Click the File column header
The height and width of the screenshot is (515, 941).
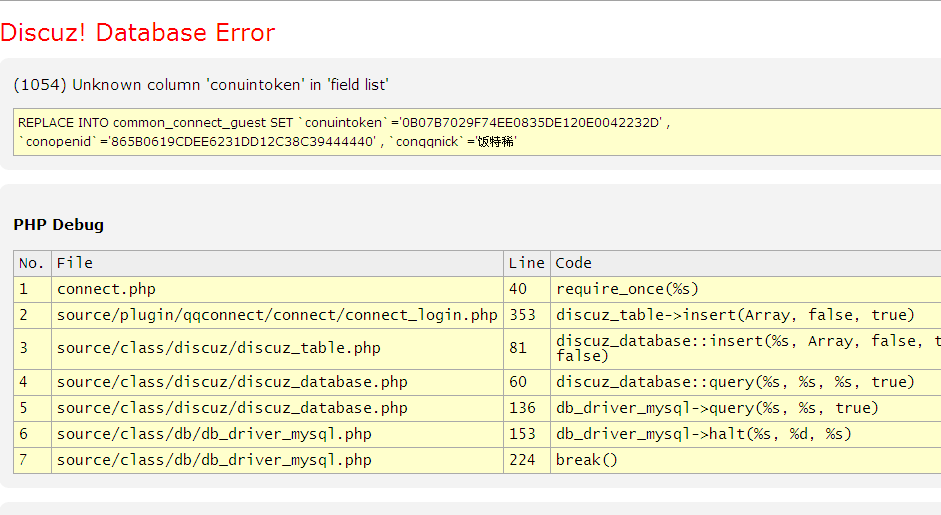75,263
